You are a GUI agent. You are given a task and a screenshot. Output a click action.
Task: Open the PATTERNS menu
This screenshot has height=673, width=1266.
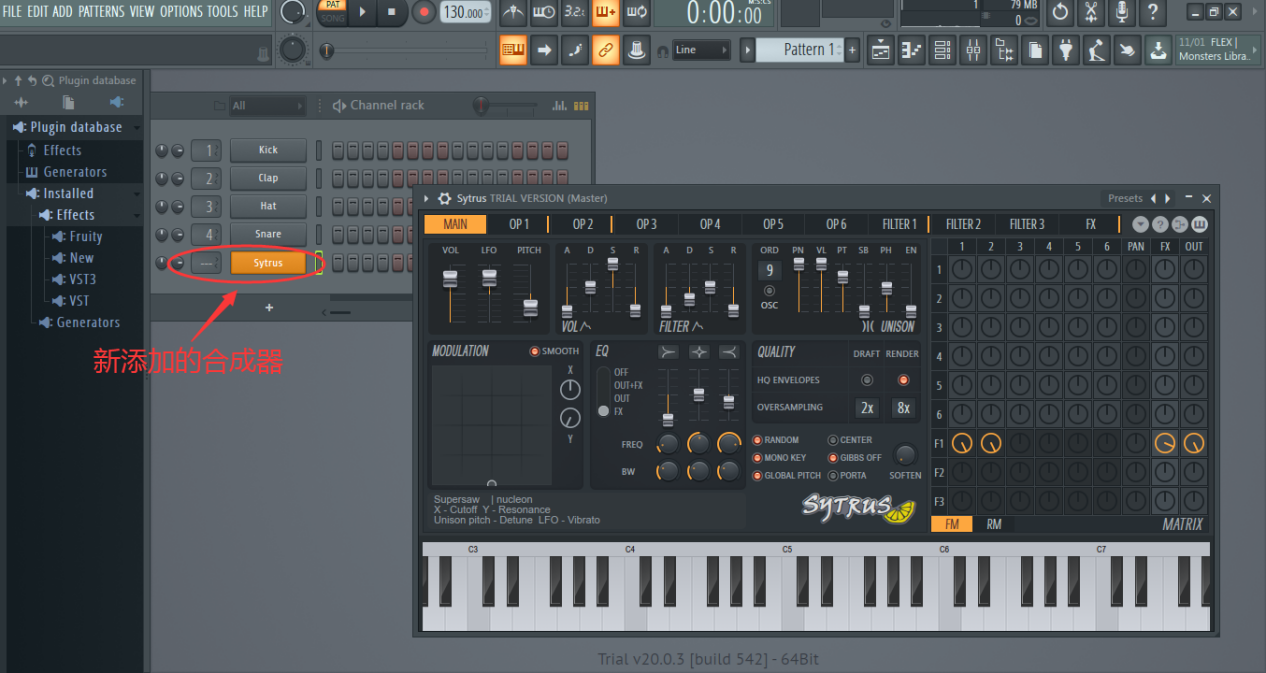(x=102, y=11)
